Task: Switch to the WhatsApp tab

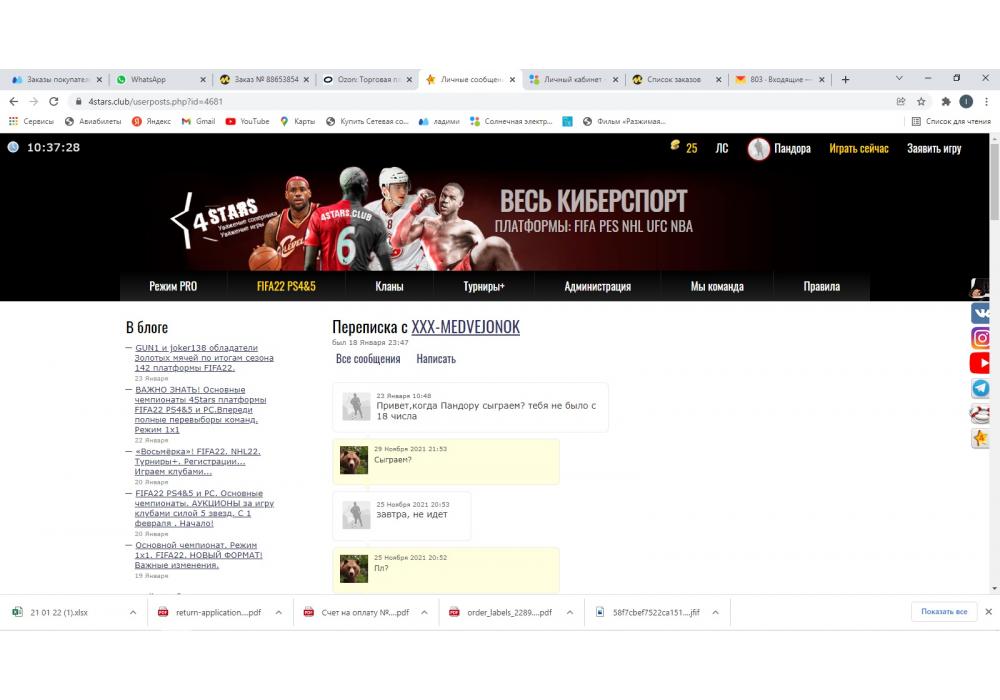Action: 161,80
